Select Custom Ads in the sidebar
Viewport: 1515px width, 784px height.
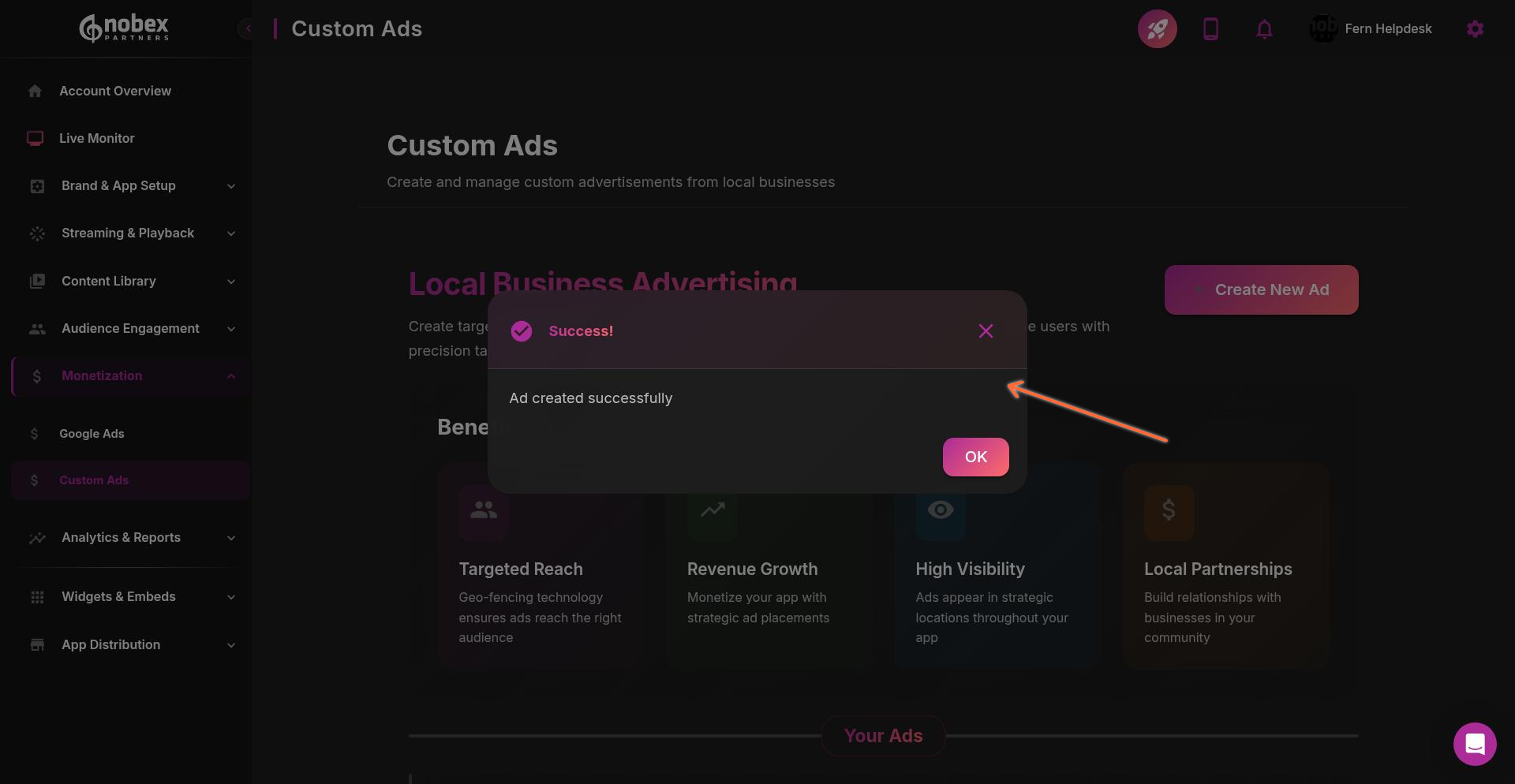coord(93,480)
